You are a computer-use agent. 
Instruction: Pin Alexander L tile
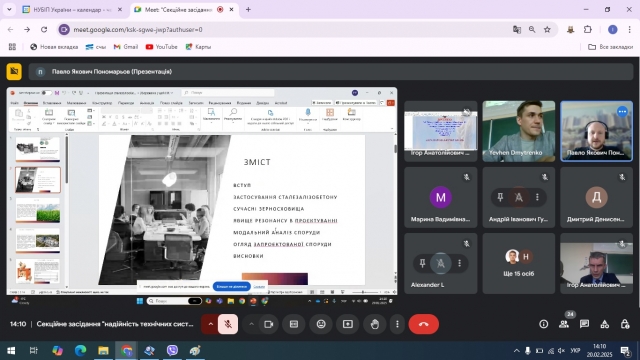click(x=422, y=263)
